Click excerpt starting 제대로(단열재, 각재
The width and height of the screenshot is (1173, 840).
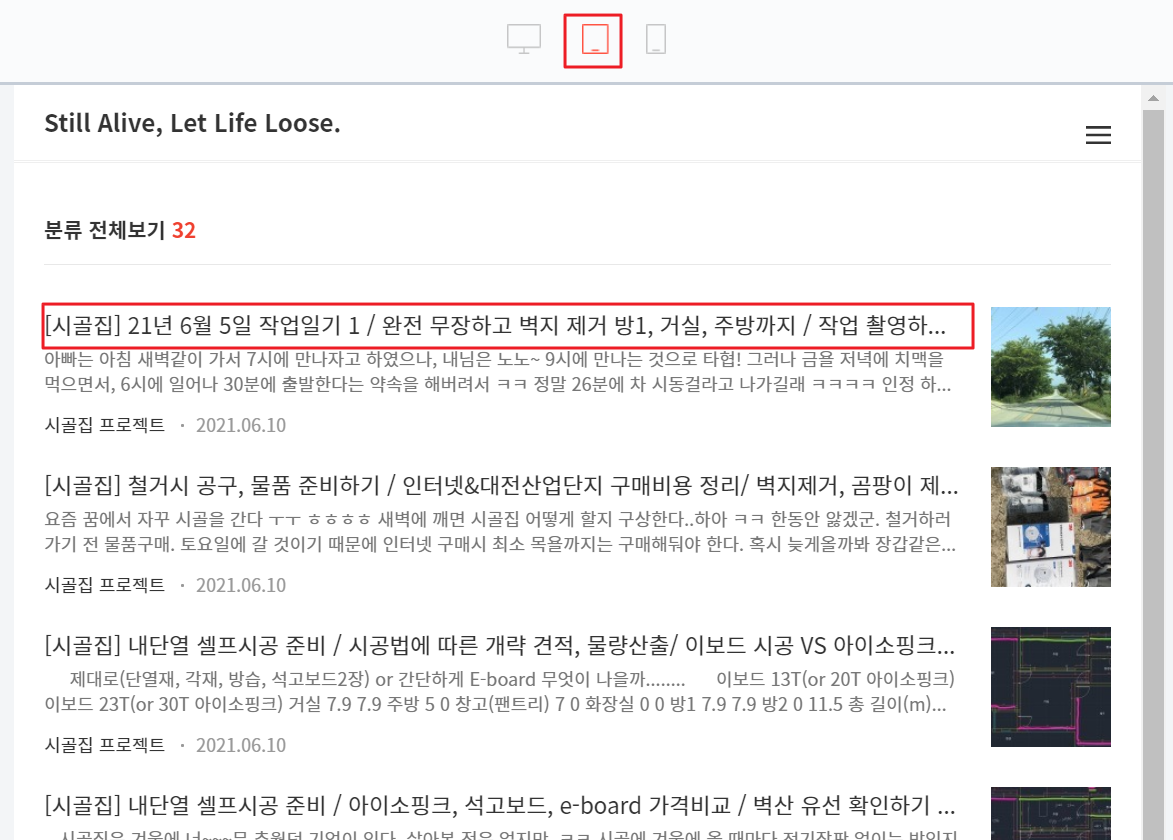pos(500,692)
